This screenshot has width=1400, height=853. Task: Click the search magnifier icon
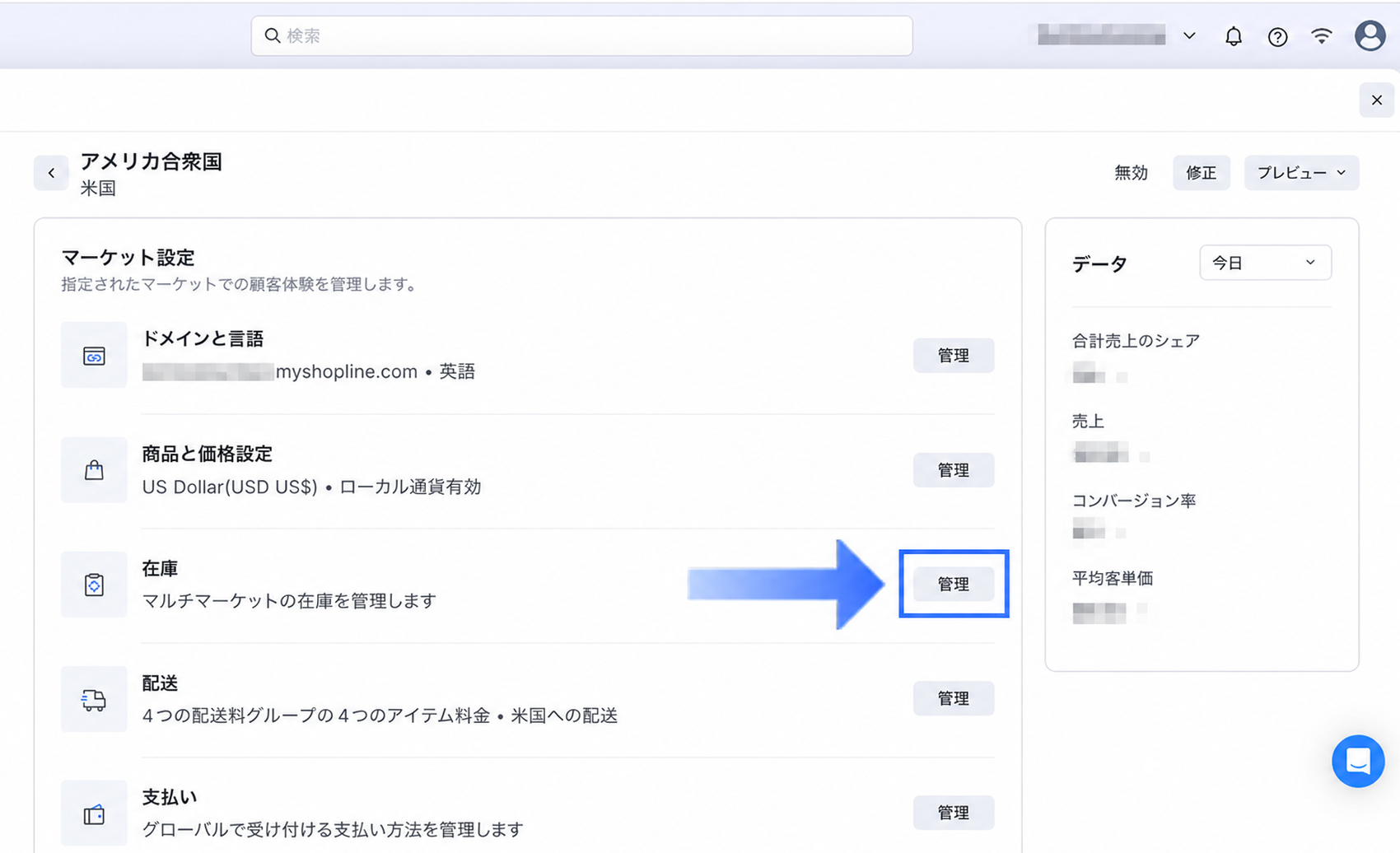(273, 35)
